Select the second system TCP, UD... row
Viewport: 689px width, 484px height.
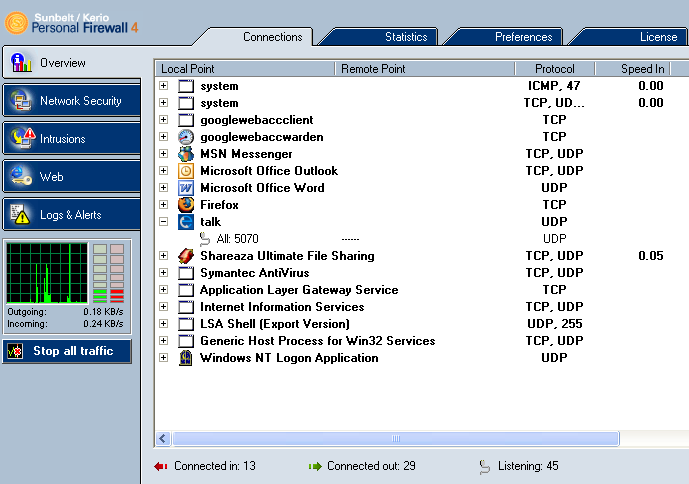point(422,103)
